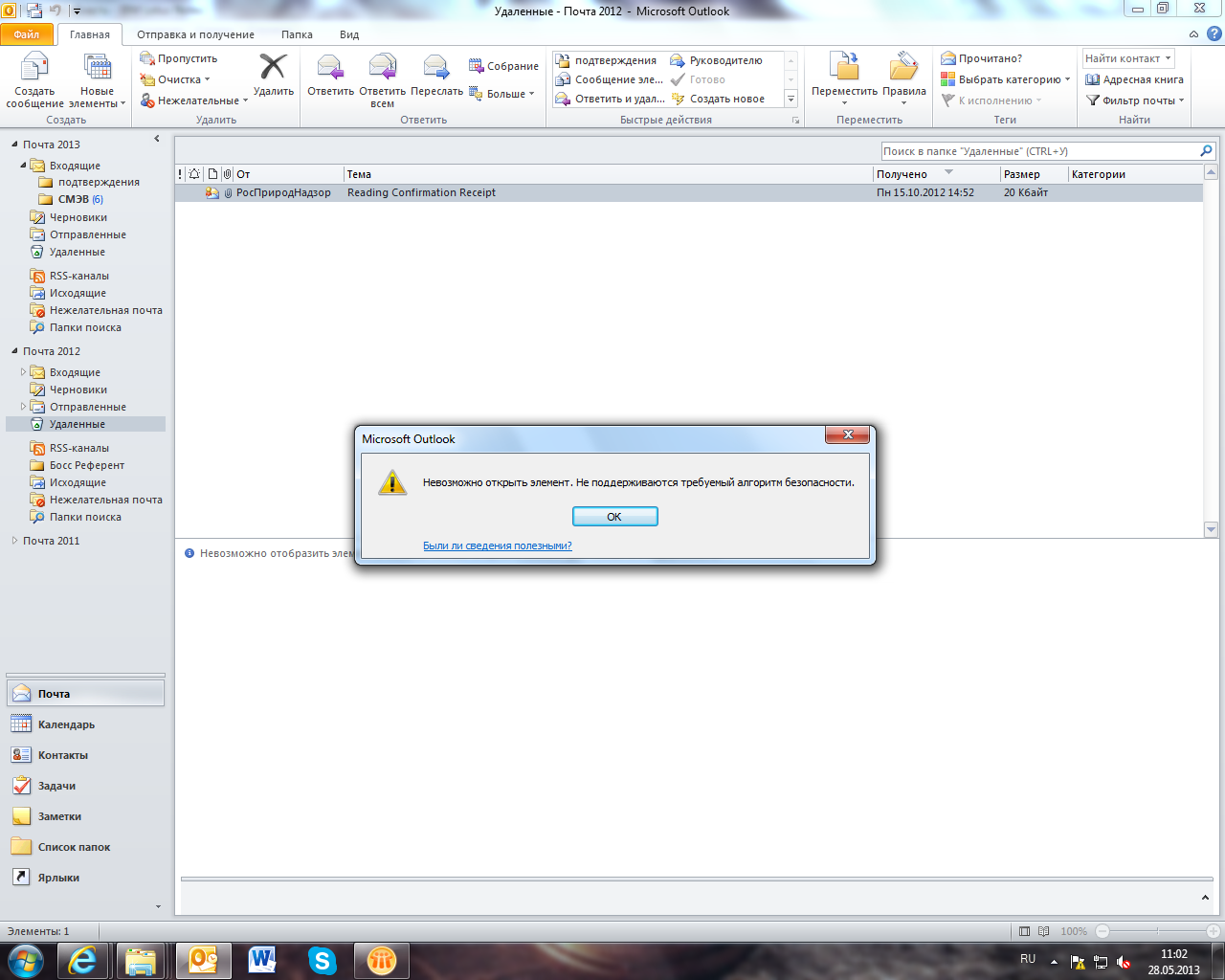Open the Адресная книга
1225x980 pixels.
coord(1135,79)
